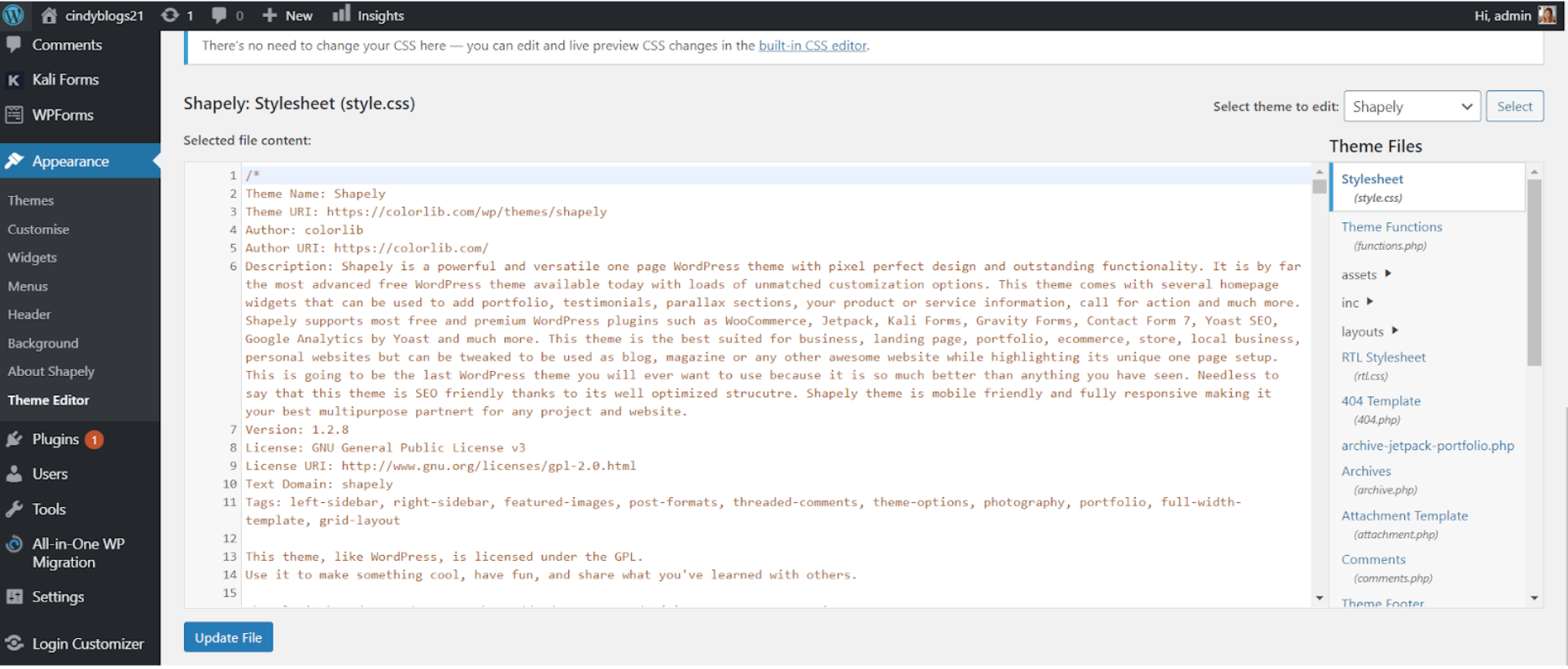Screen dimensions: 1568x669
Task: Click the Tools wrench icon
Action: click(x=14, y=509)
